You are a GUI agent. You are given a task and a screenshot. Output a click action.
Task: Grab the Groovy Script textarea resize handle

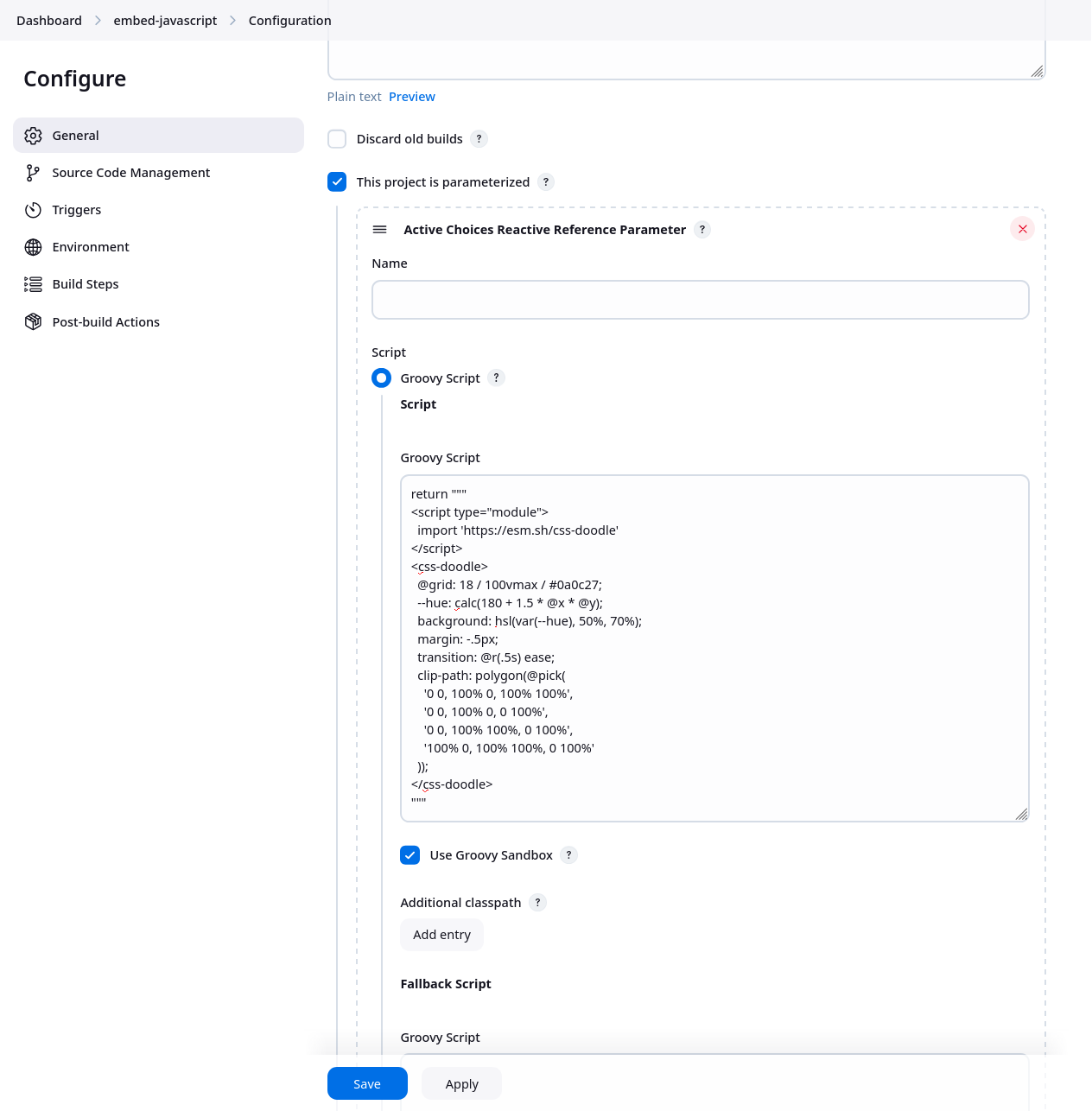click(x=1021, y=814)
